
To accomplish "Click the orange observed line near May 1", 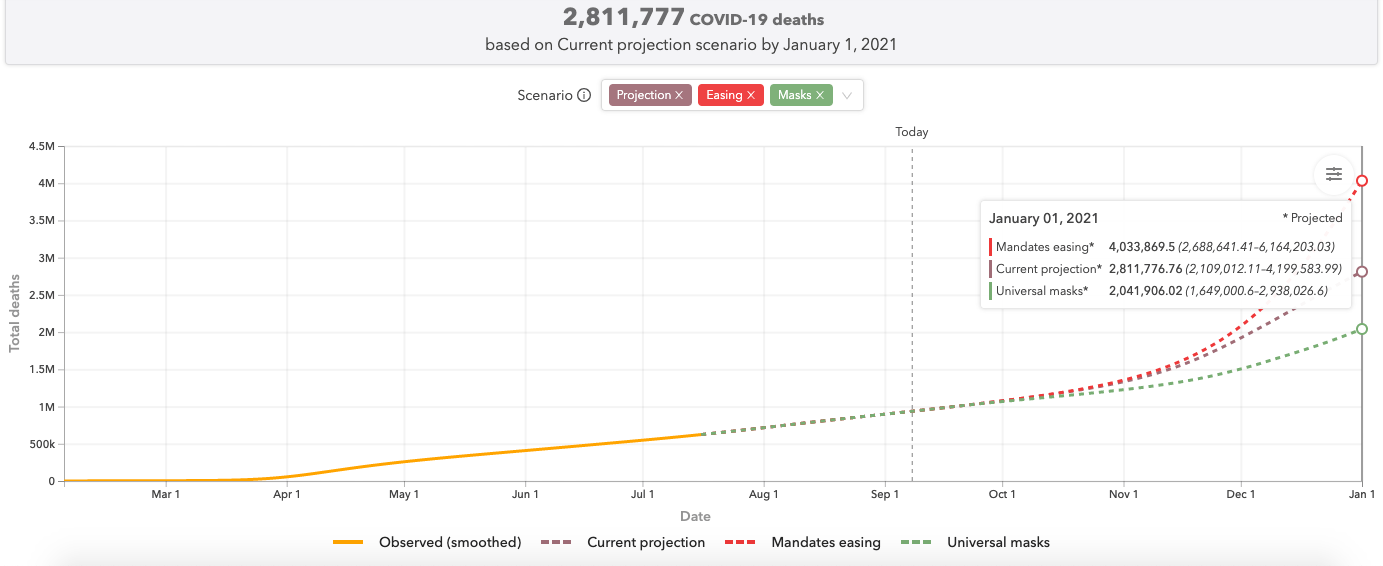I will coord(404,462).
